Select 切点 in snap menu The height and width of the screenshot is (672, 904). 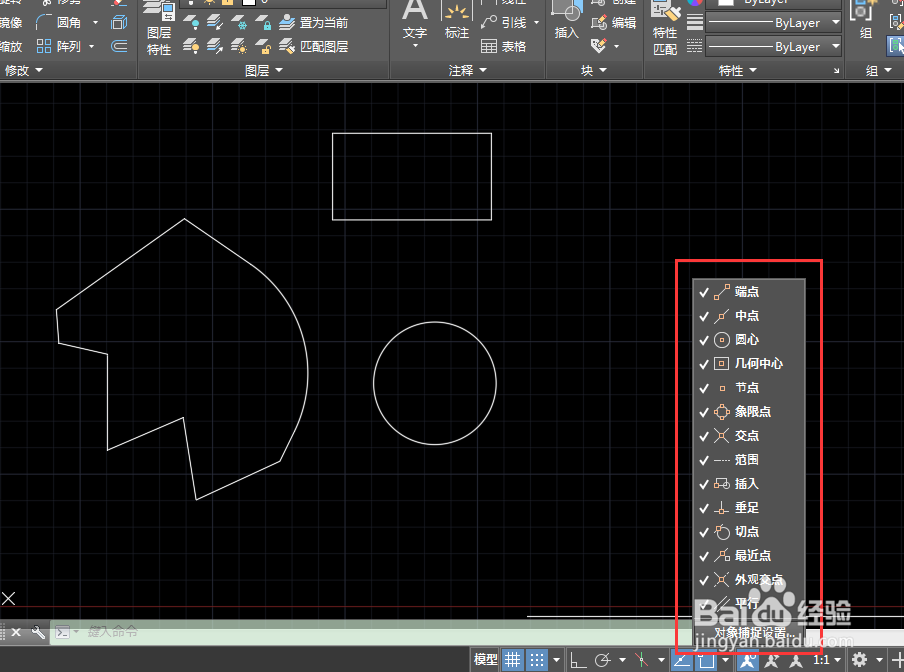[748, 531]
